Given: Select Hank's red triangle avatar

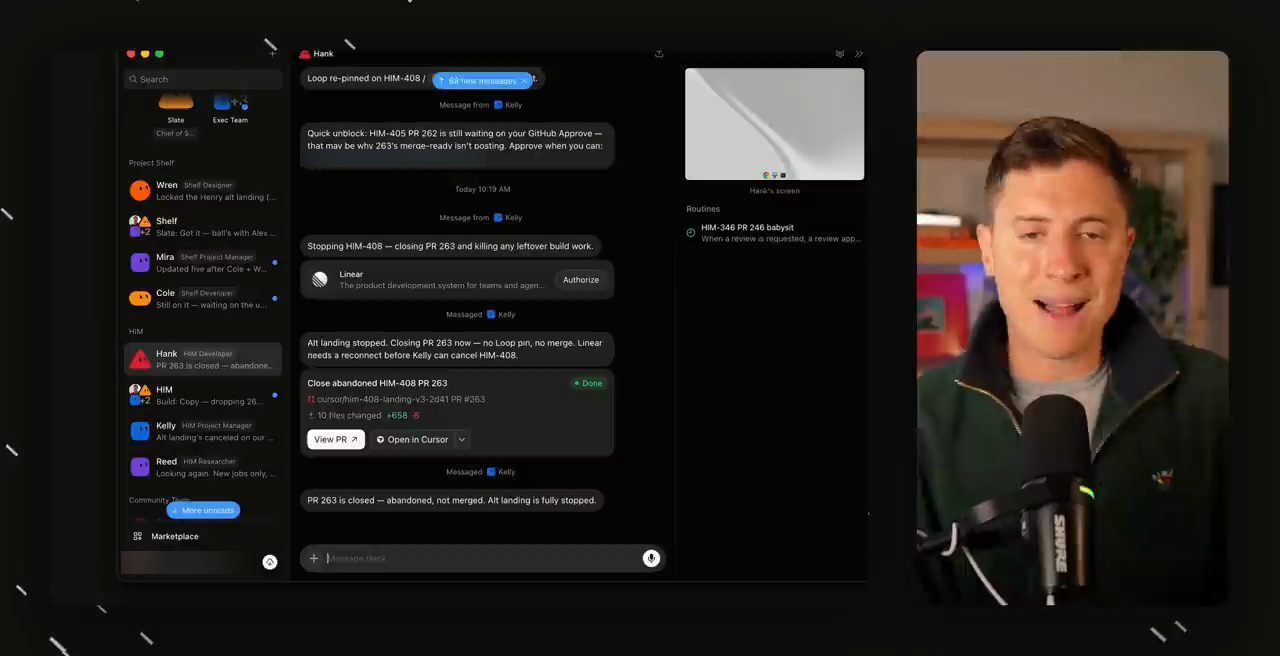Looking at the screenshot, I should (140, 359).
